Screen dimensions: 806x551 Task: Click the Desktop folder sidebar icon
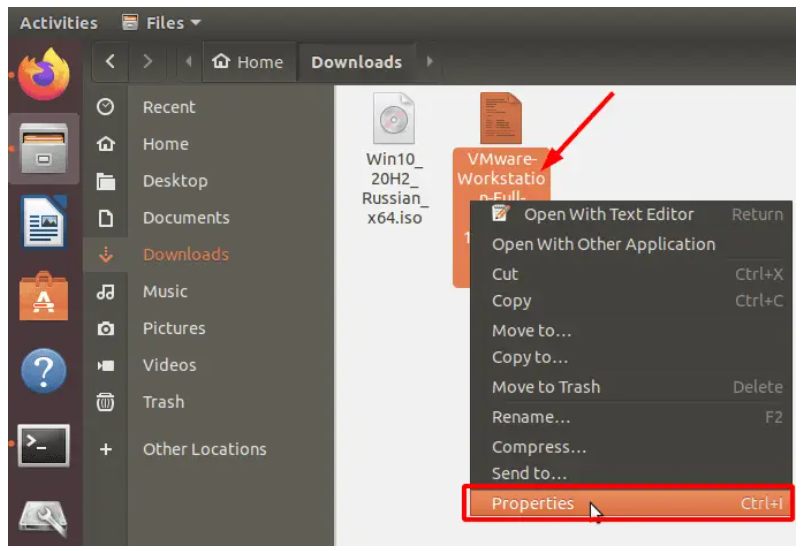[x=105, y=181]
